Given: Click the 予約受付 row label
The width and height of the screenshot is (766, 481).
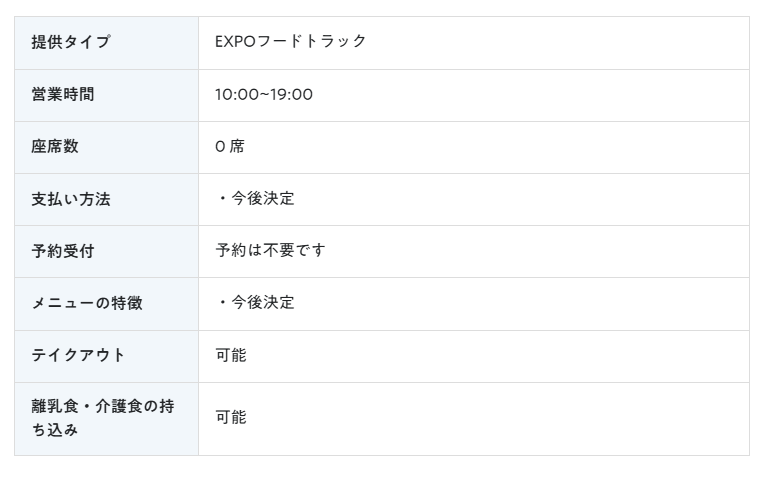Looking at the screenshot, I should [x=63, y=251].
